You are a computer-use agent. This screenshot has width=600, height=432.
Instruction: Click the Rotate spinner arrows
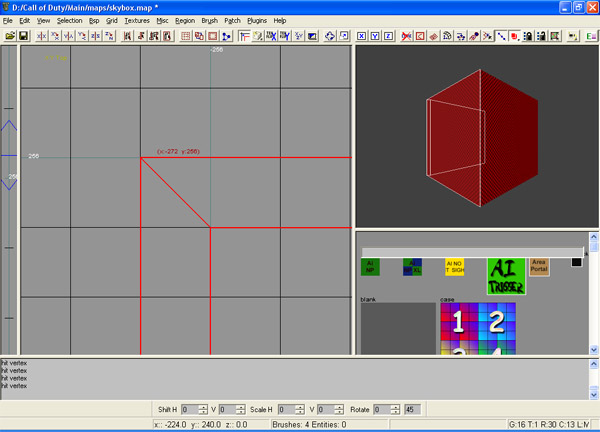(x=395, y=409)
